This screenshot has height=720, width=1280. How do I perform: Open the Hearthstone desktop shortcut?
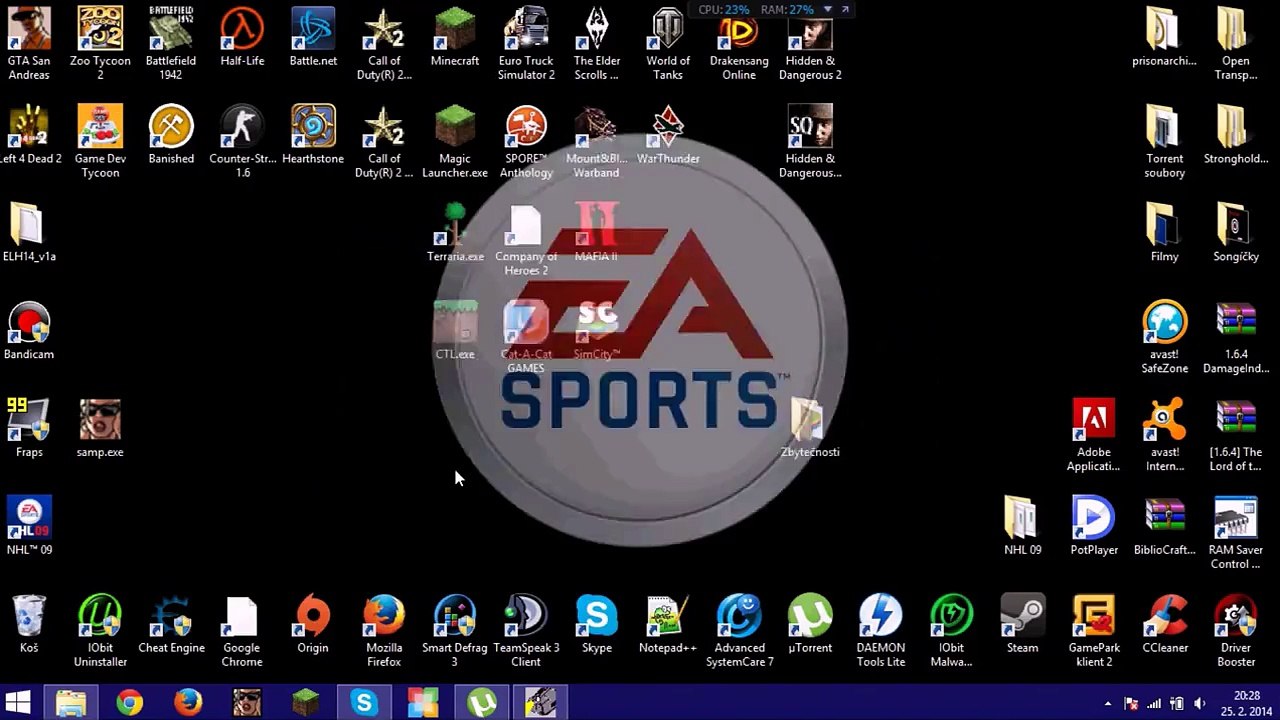[313, 135]
